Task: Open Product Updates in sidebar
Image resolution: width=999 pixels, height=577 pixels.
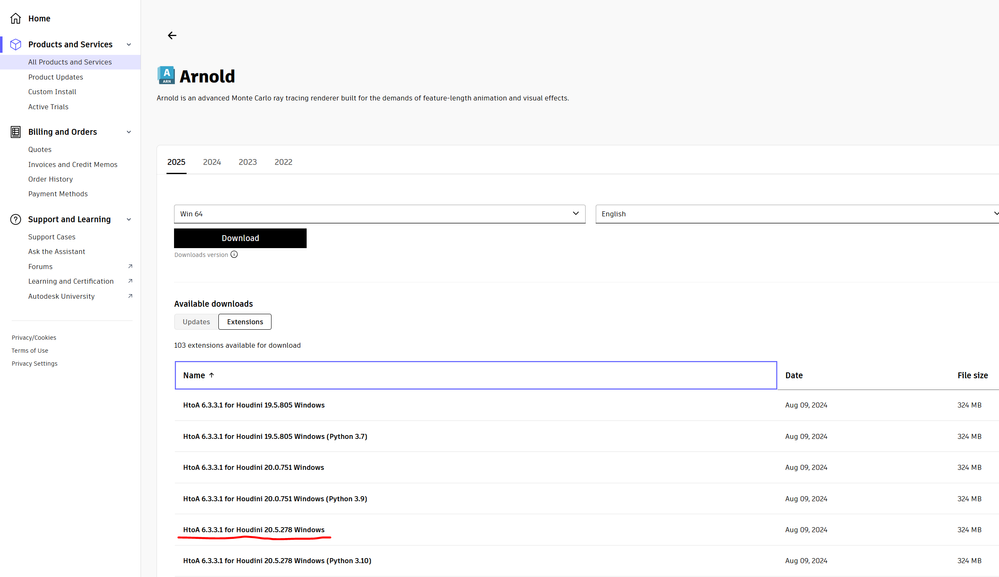Action: click(x=55, y=77)
